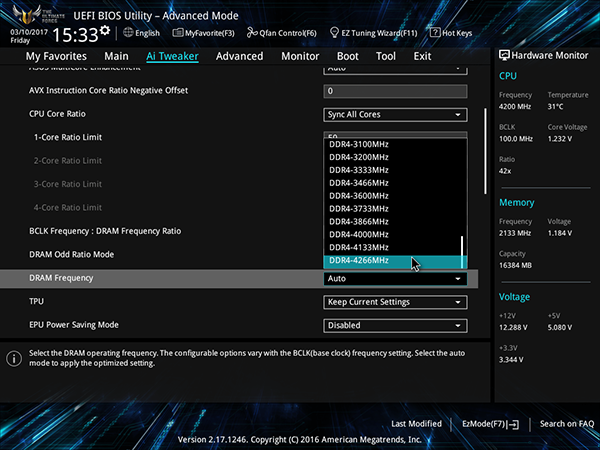This screenshot has width=600, height=450.
Task: Click the DRAM Odd Ratio Mode label
Action: click(72, 254)
